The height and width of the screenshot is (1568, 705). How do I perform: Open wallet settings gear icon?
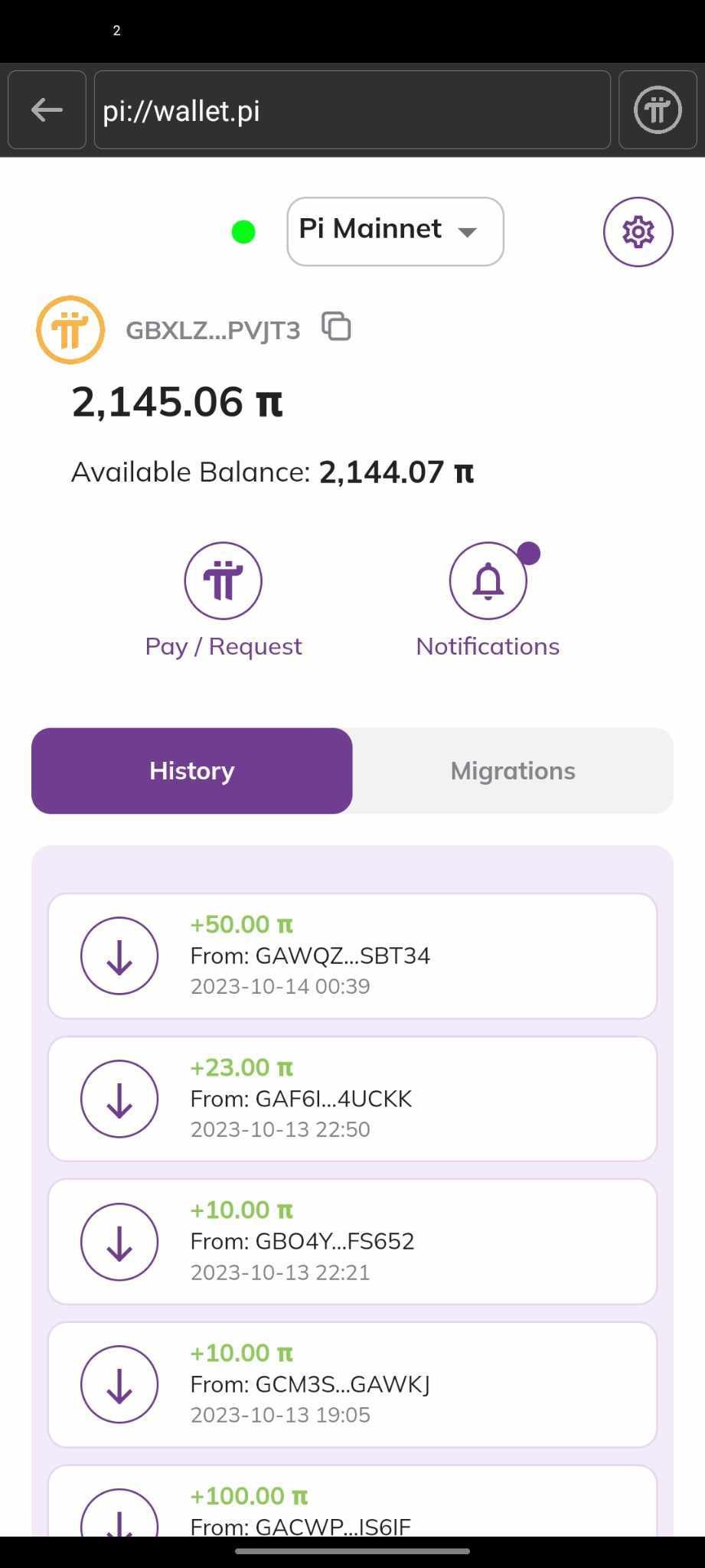[x=638, y=232]
